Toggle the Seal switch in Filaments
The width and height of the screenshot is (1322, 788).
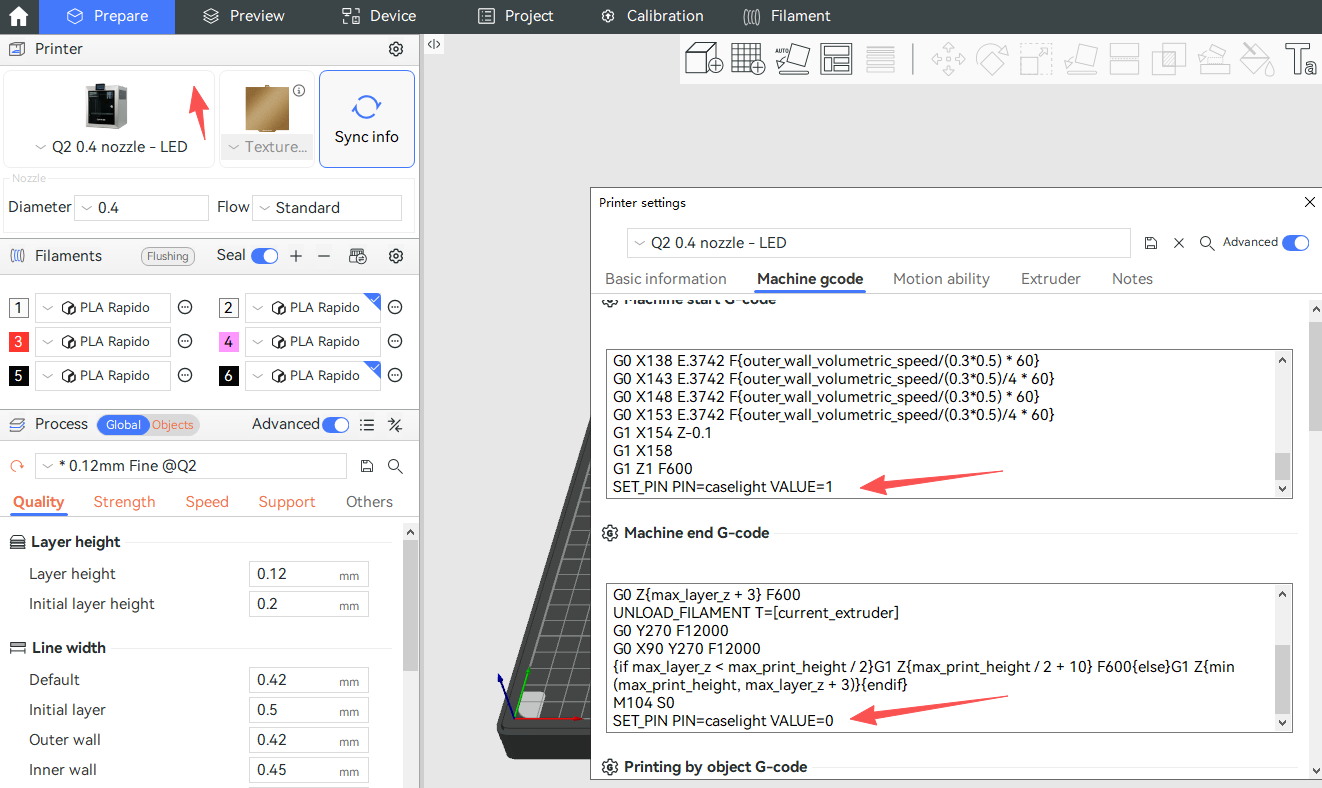[264, 256]
